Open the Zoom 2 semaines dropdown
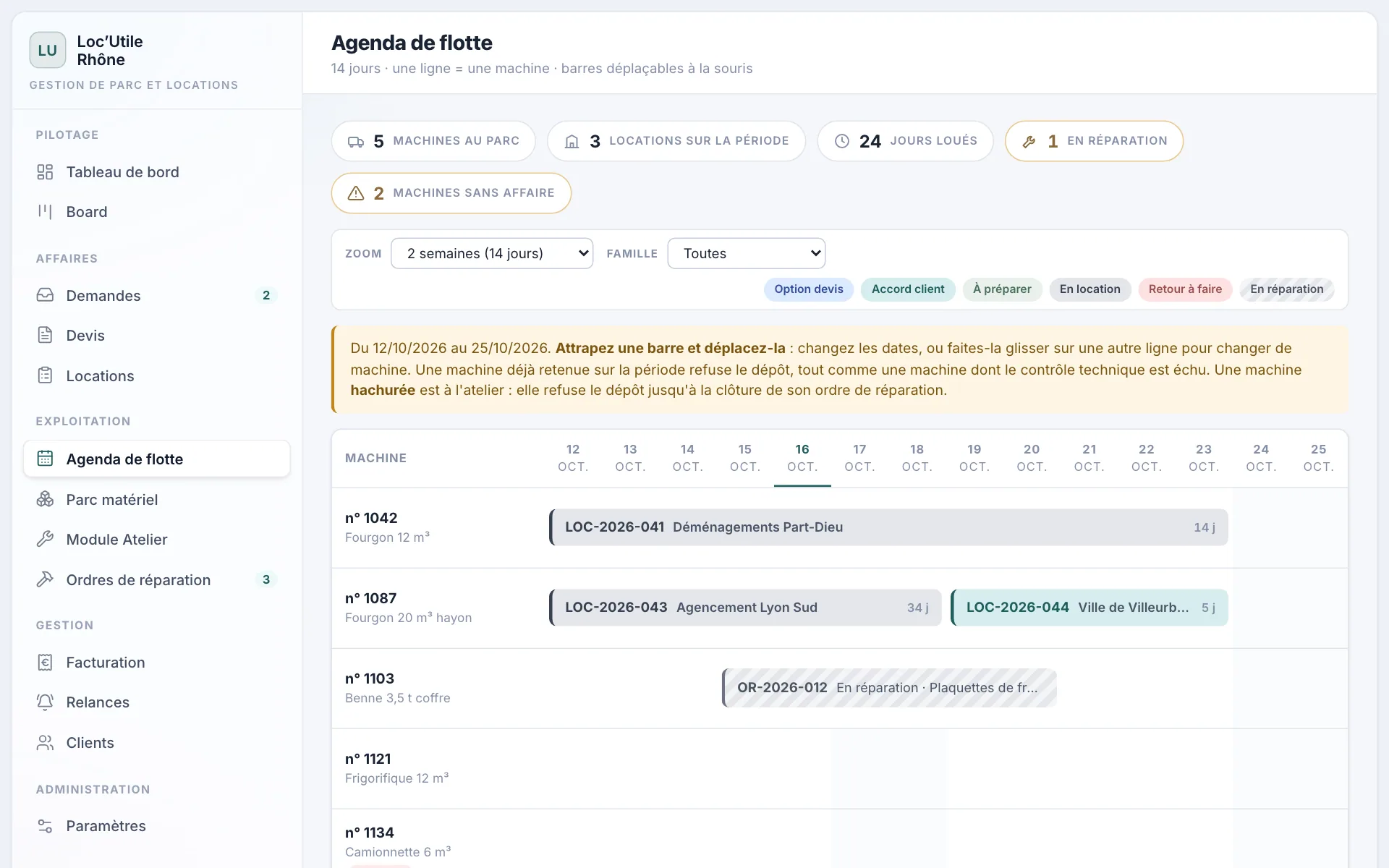1389x868 pixels. (x=492, y=253)
